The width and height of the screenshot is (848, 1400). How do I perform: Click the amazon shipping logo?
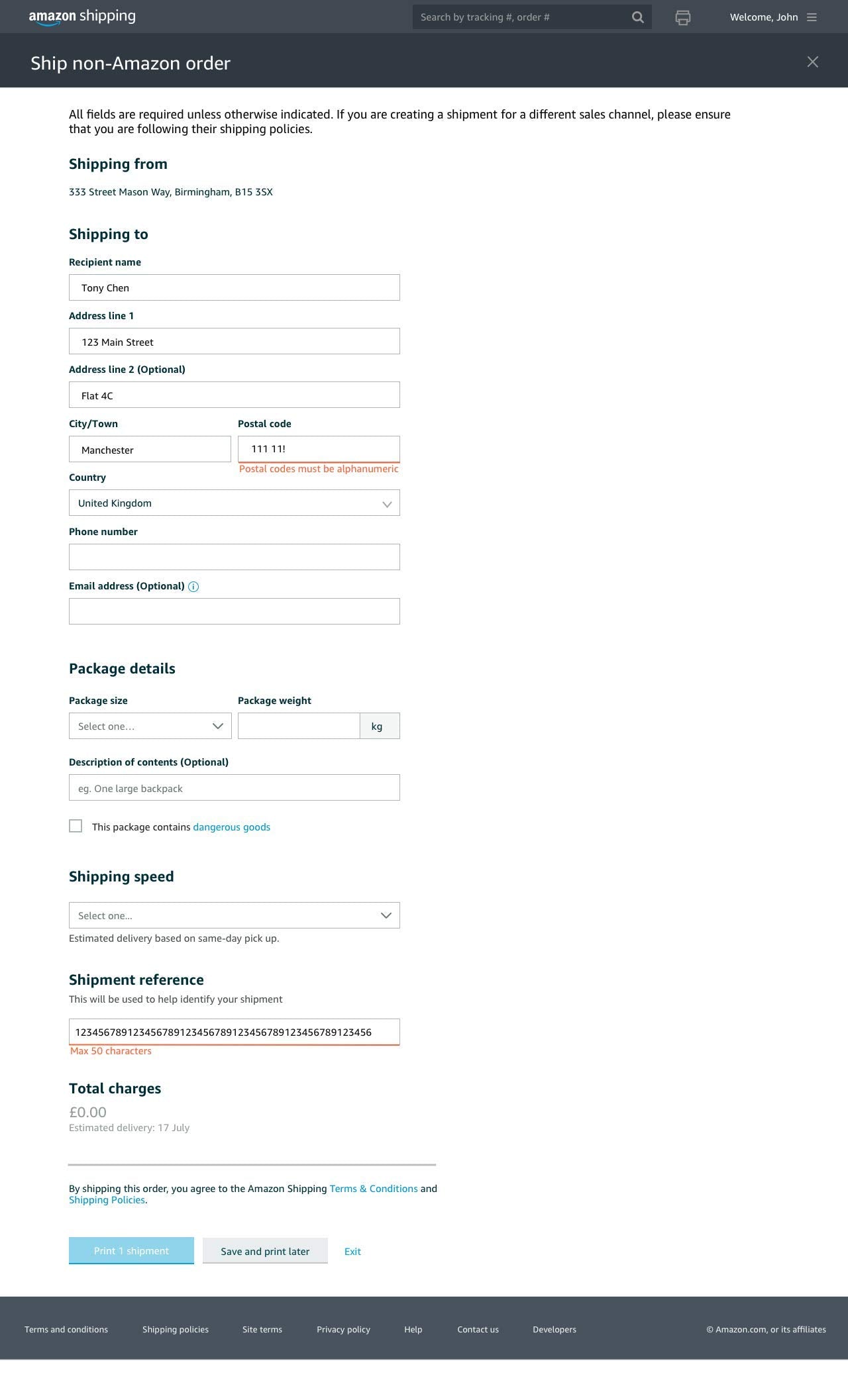[x=82, y=17]
